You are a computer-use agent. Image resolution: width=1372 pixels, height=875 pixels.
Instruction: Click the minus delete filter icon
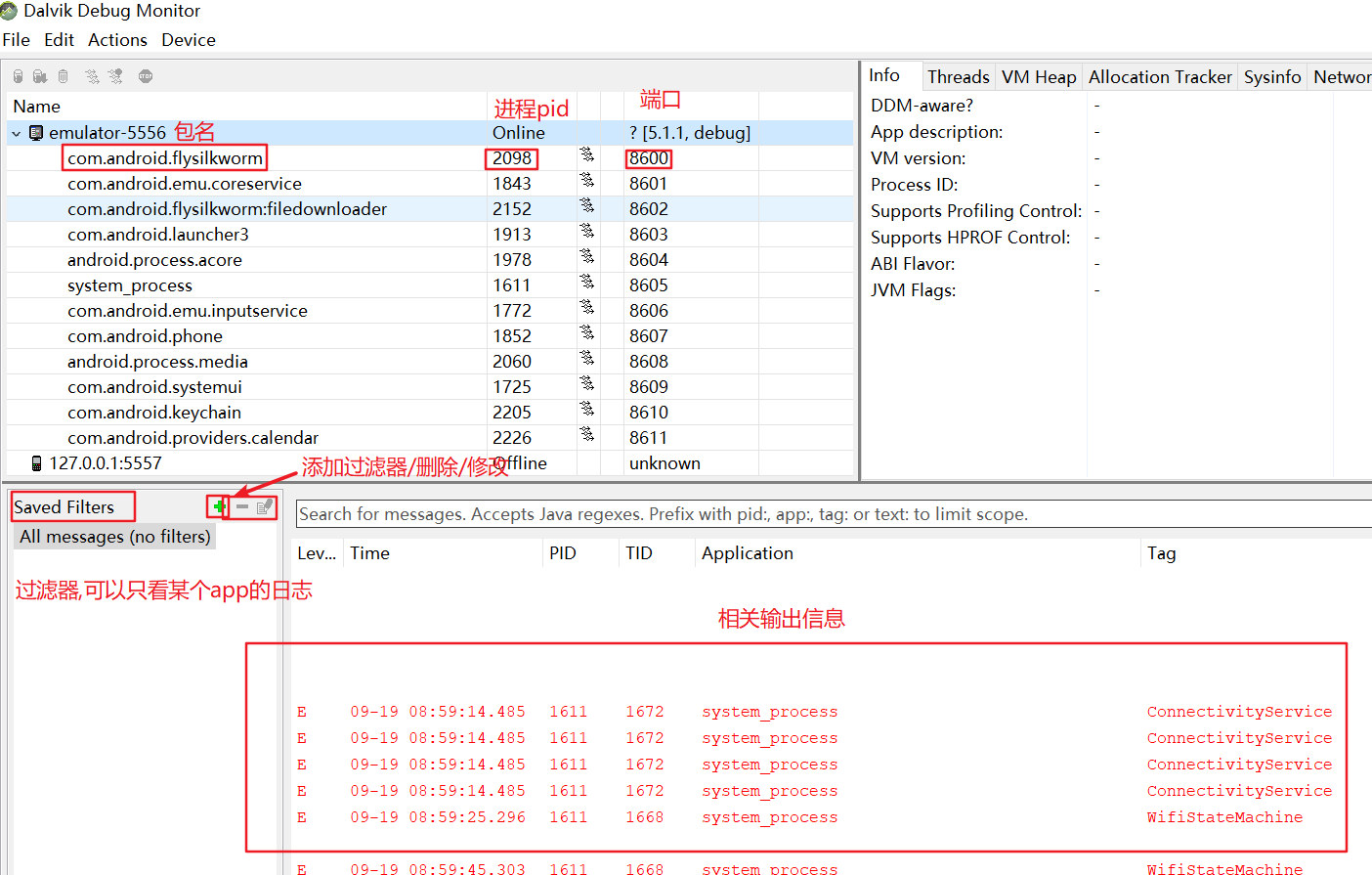tap(242, 506)
